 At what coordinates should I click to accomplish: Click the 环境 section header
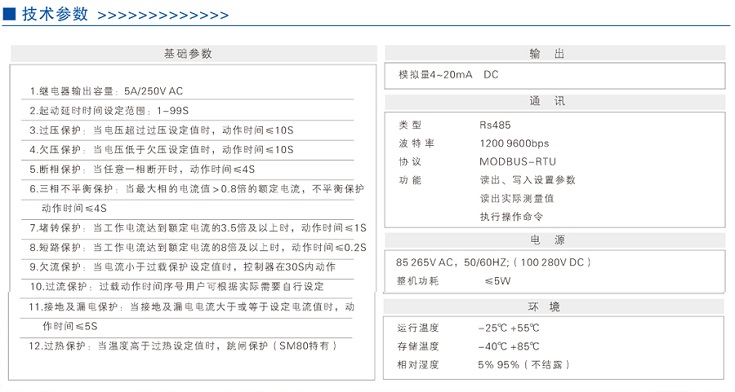[x=554, y=307]
